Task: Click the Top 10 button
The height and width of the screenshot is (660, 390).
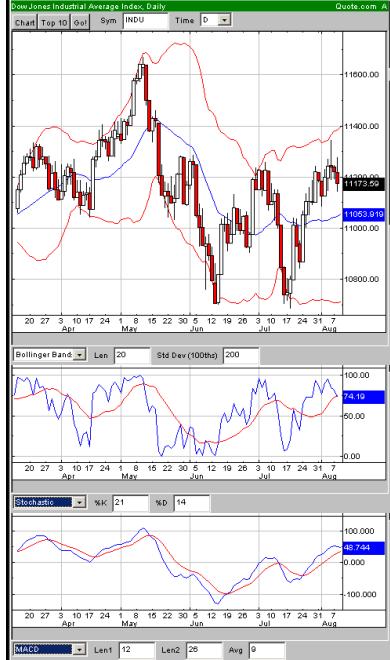Action: click(54, 22)
